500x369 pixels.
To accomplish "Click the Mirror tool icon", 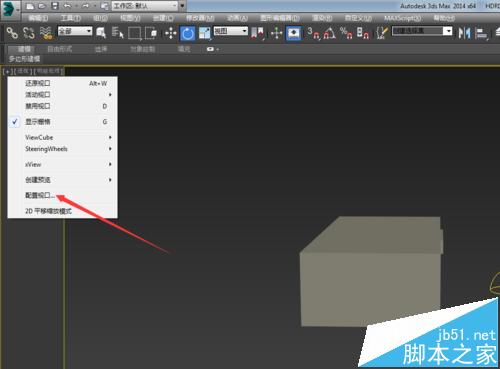I will coord(464,33).
